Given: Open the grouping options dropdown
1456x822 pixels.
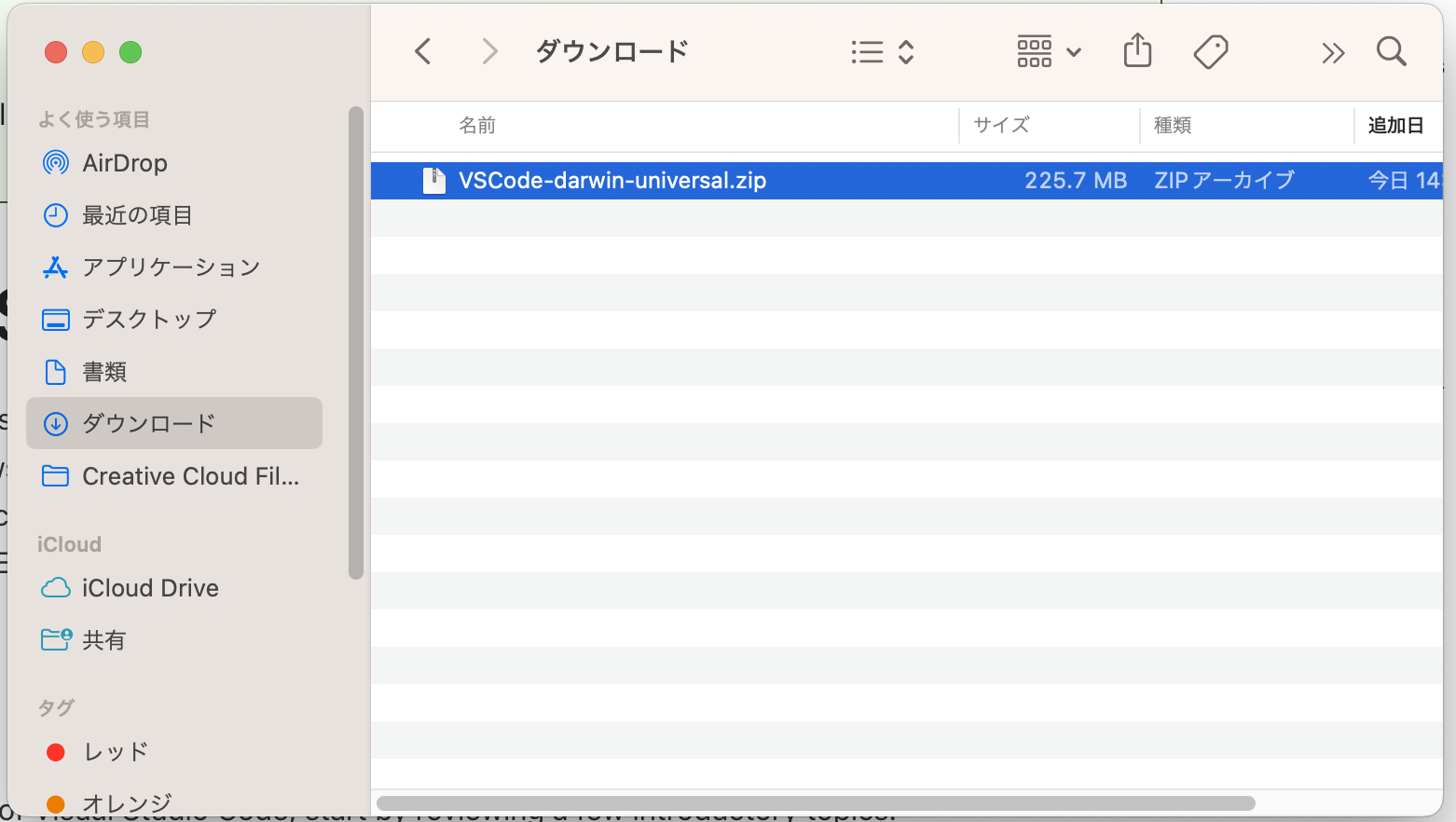Looking at the screenshot, I should coord(1047,51).
